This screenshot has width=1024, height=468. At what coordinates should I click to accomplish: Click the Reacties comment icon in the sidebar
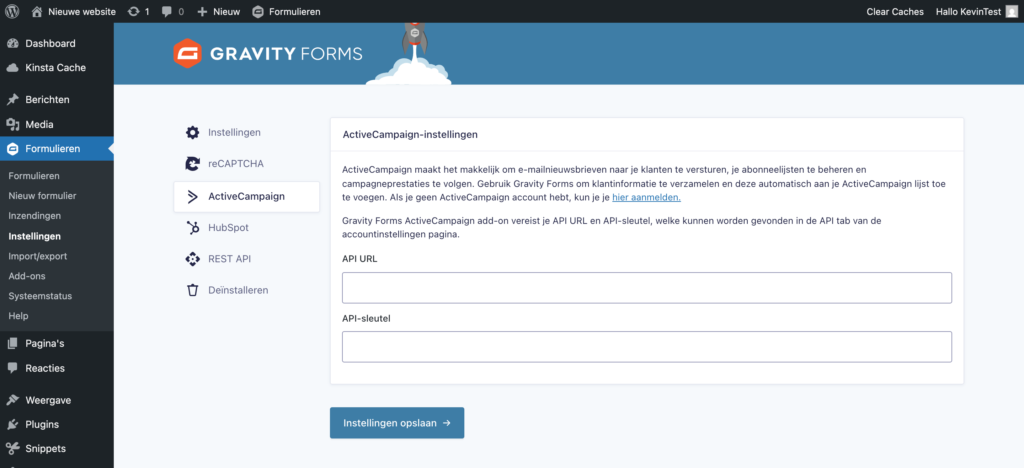[12, 368]
